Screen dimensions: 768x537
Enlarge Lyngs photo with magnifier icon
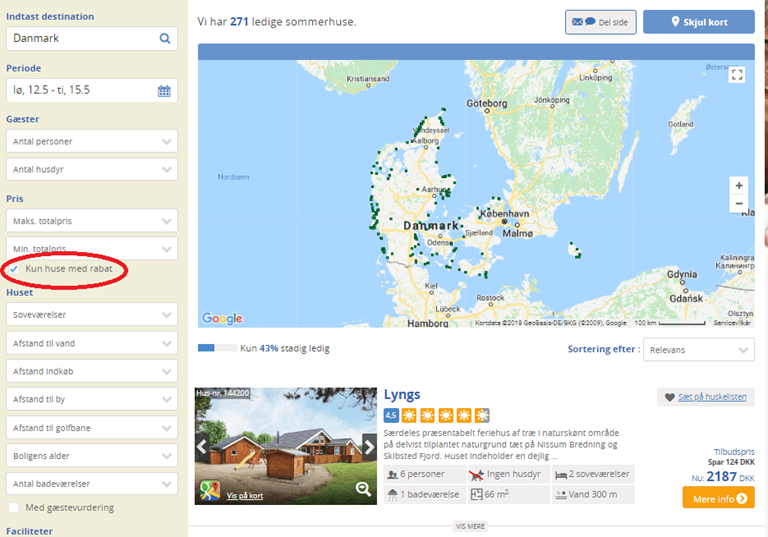click(x=363, y=488)
